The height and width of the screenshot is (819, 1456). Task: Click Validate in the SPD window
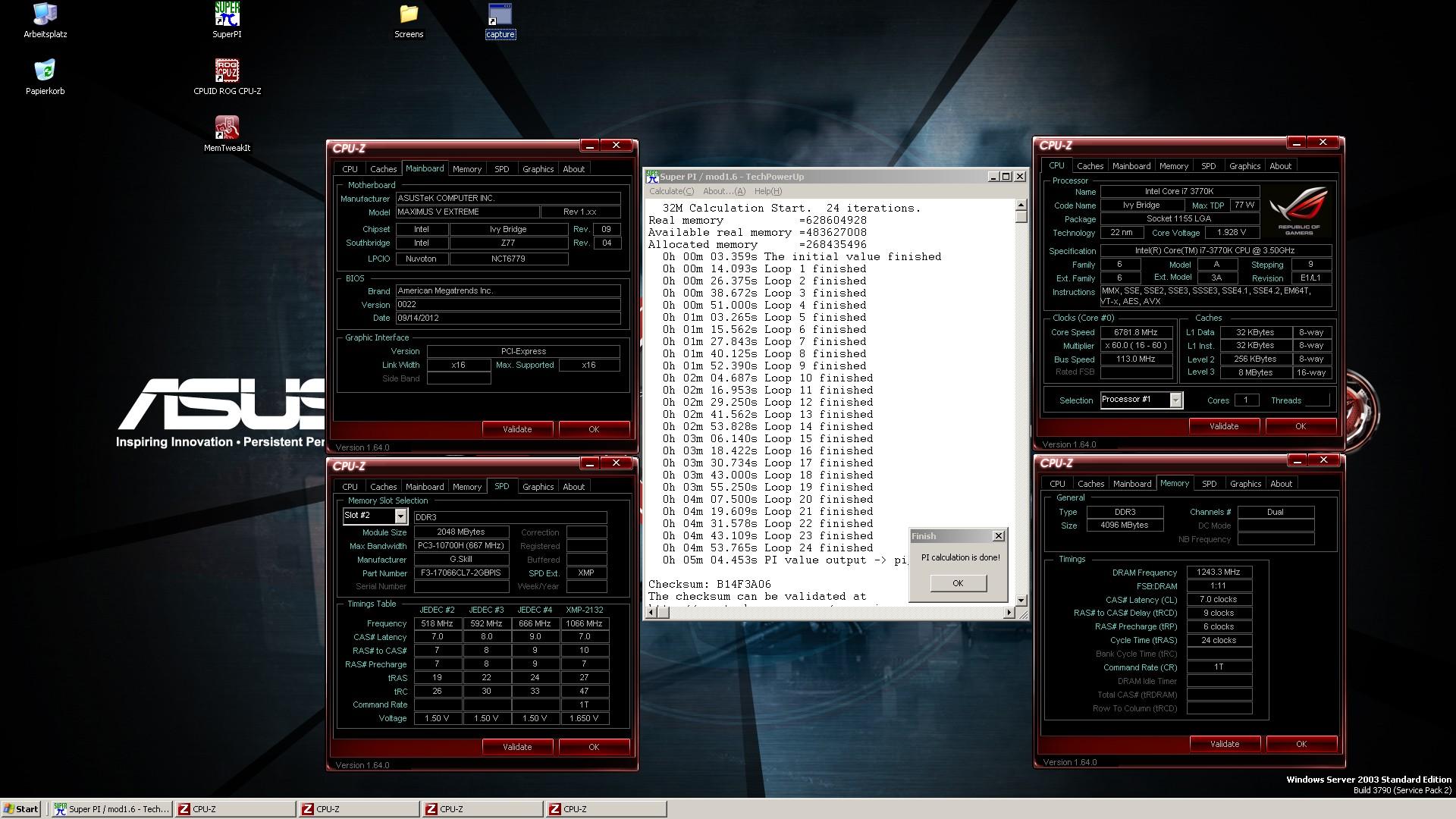click(x=517, y=747)
